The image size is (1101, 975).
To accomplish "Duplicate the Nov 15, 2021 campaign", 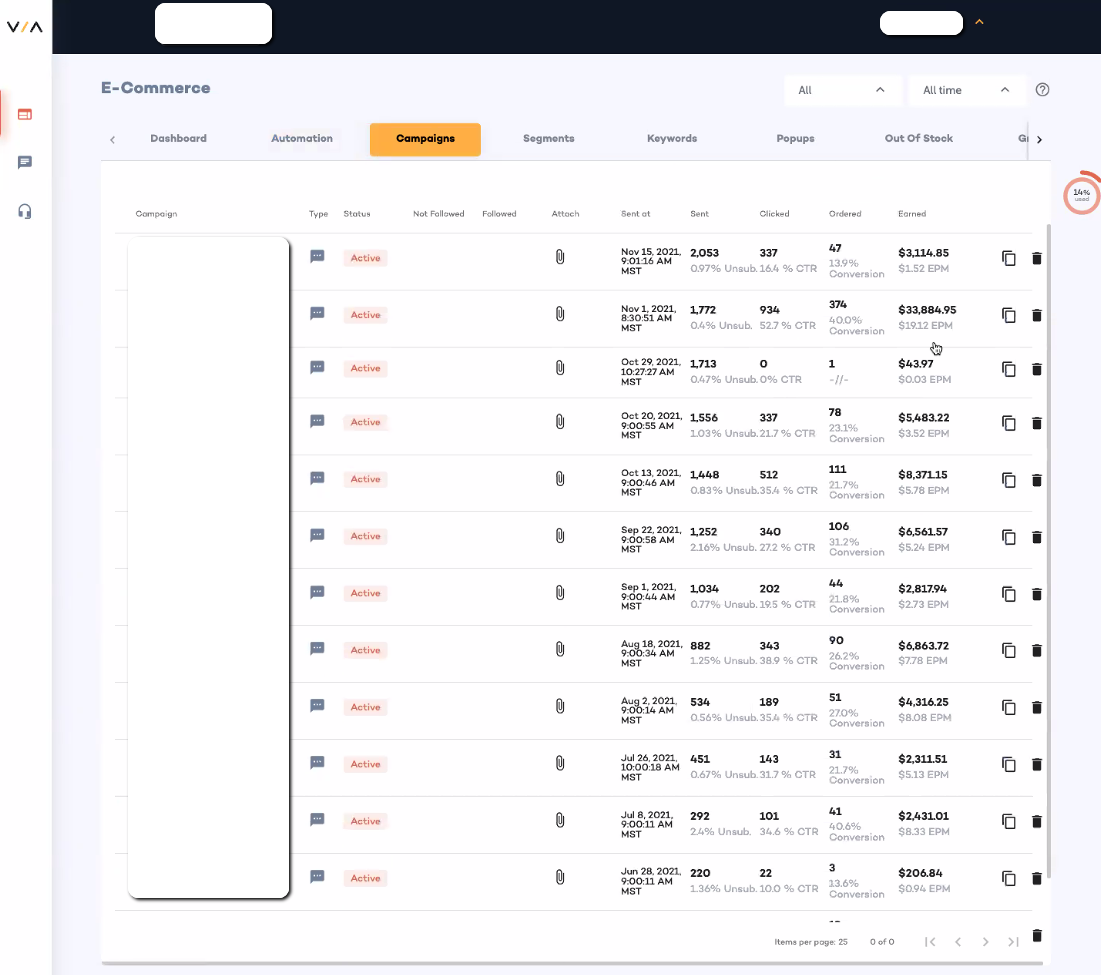I will tap(1009, 259).
